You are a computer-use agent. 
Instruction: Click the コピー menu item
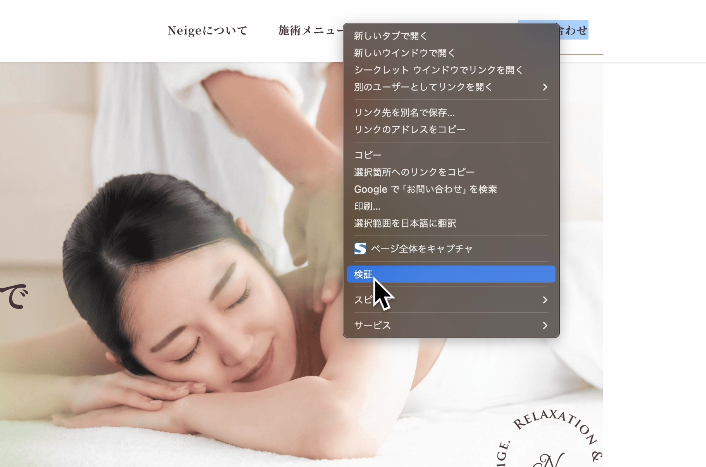(x=451, y=155)
